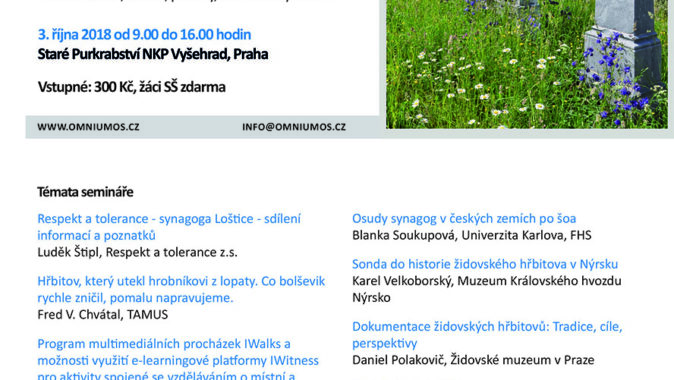Click speaker Blanka Soukupová, Univerzita Karlova

tap(472, 235)
